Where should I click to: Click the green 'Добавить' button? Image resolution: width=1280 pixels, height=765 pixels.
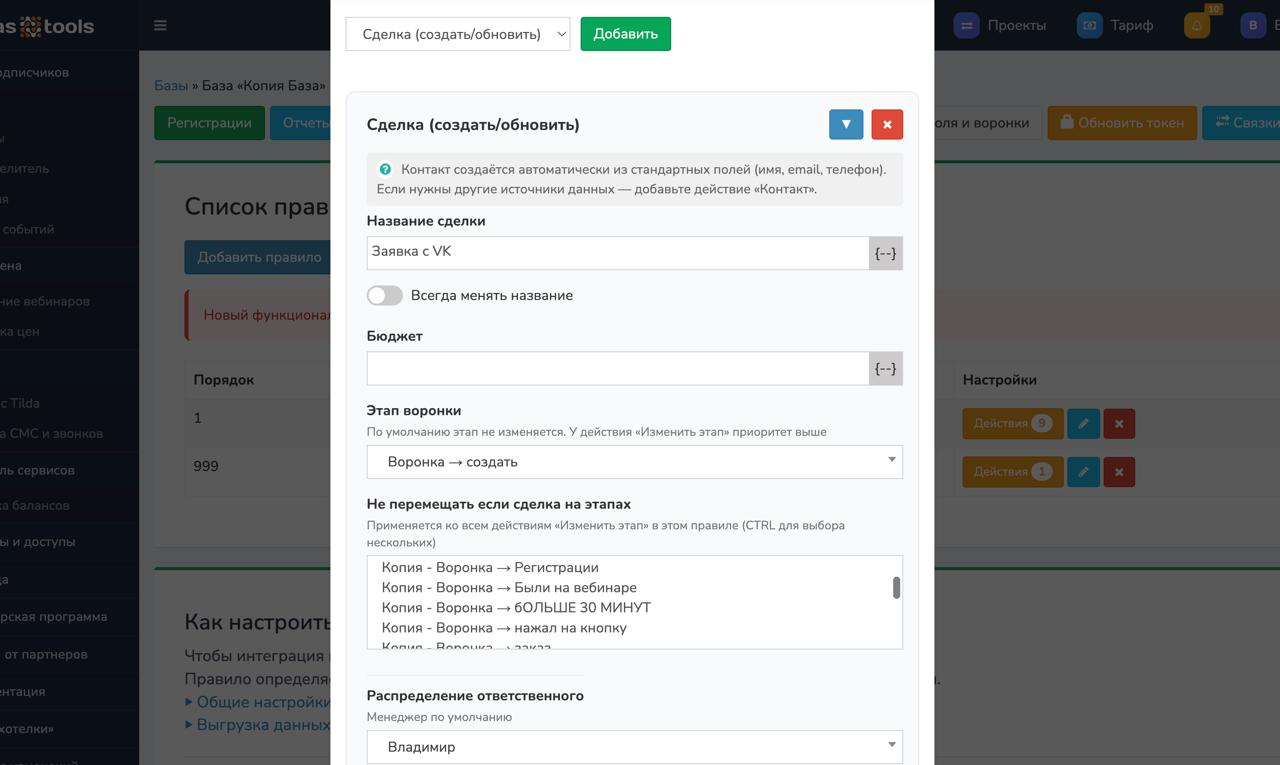(x=625, y=34)
